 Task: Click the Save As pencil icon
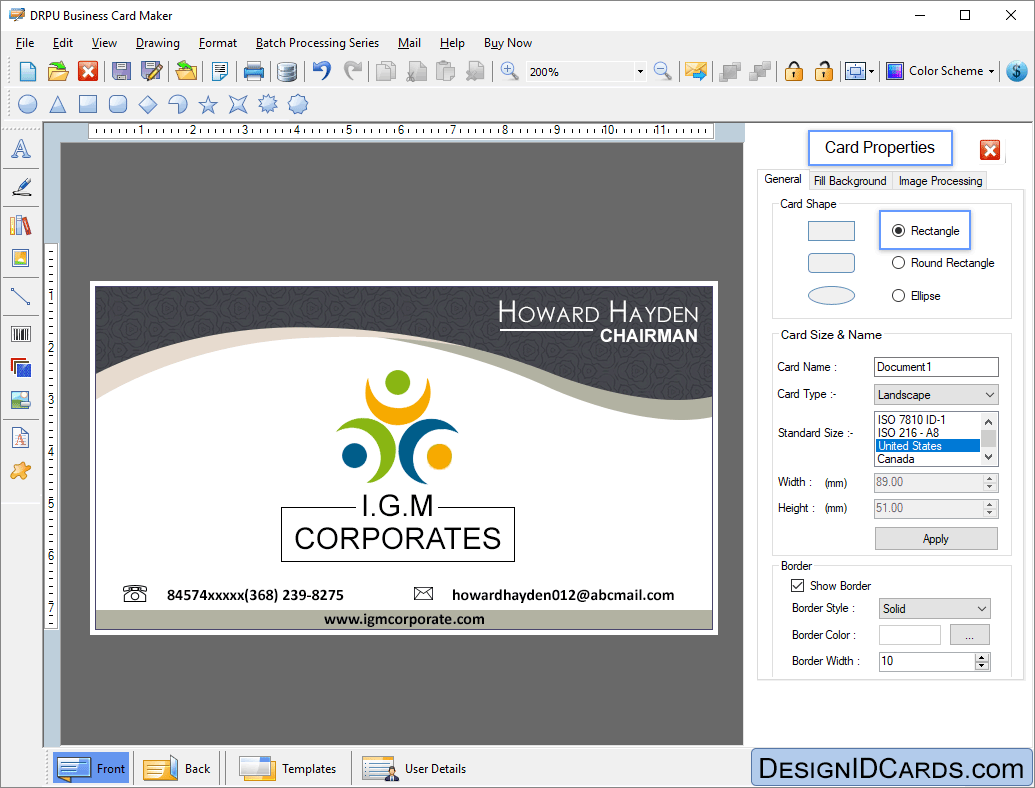151,71
